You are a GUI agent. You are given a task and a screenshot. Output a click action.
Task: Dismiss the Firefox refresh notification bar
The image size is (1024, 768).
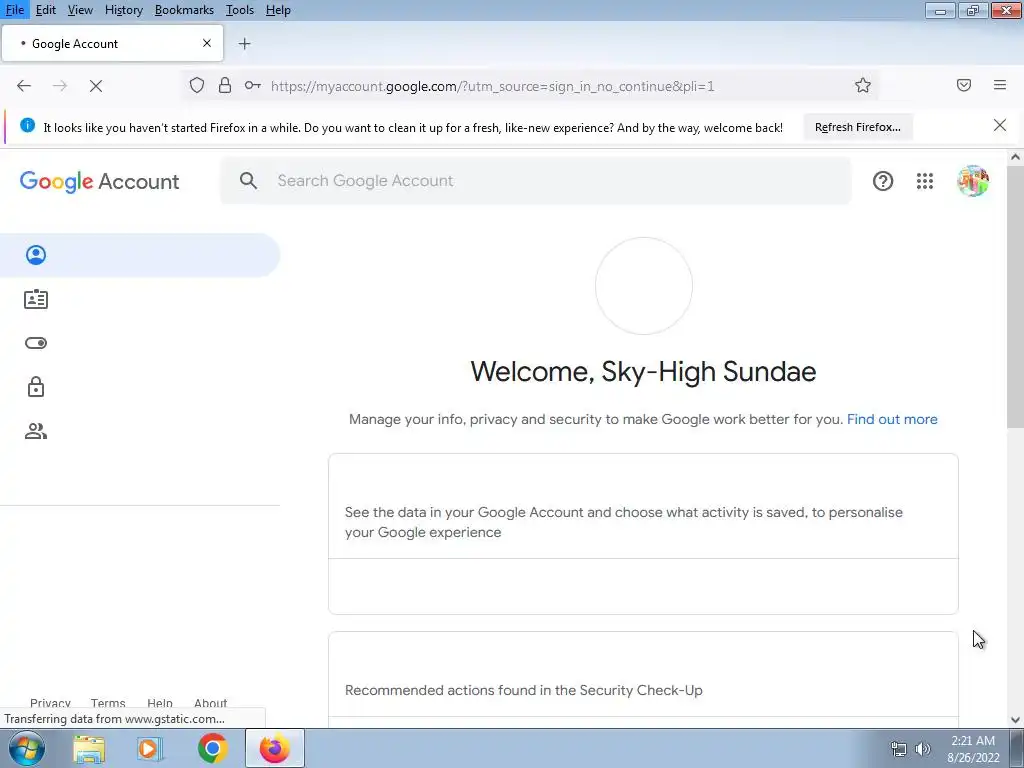pos(1000,125)
